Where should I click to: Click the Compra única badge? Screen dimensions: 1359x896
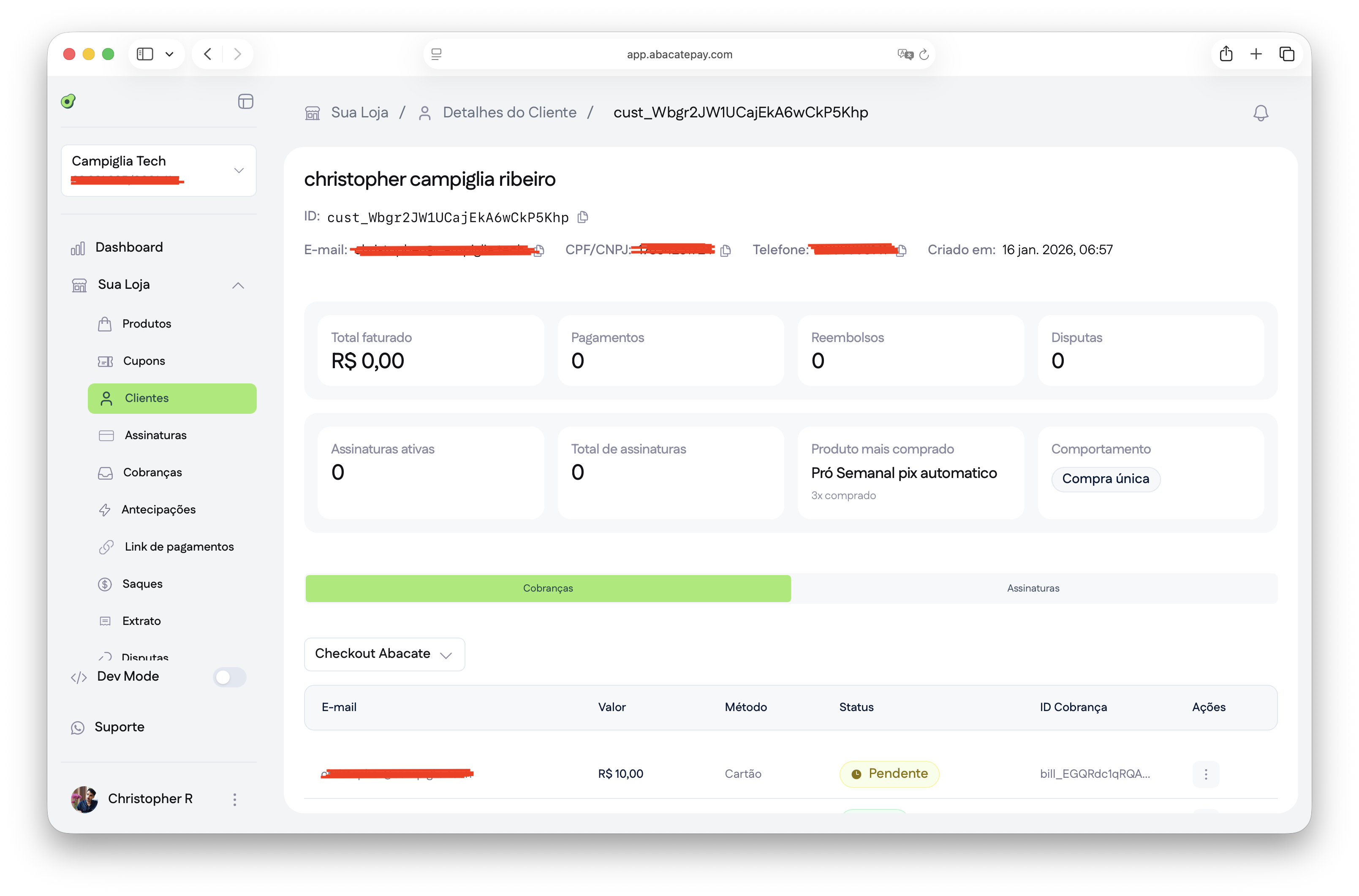coord(1105,479)
